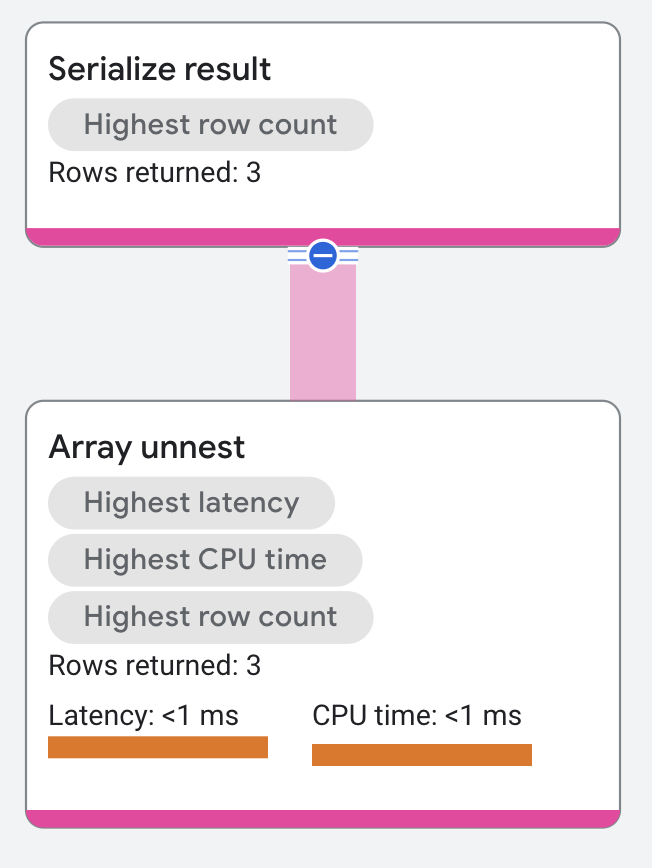Click the Highest row count chip on Array unnest
The width and height of the screenshot is (652, 868).
210,617
